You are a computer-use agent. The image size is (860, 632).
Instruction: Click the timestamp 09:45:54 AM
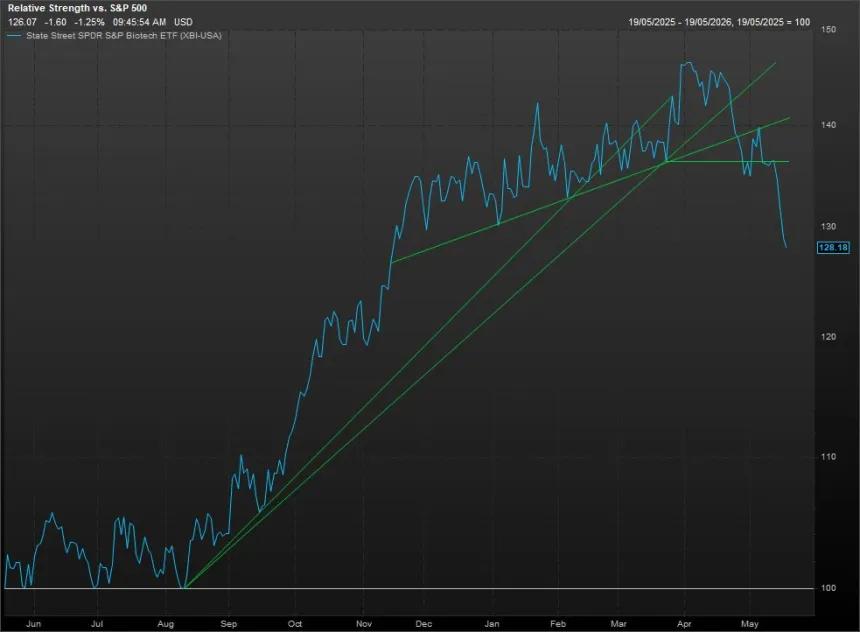(139, 22)
